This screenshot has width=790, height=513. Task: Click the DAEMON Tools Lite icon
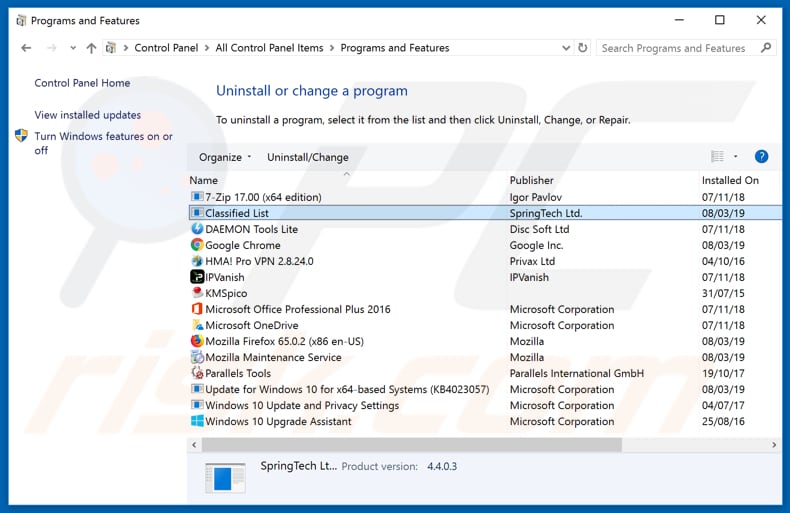point(197,229)
